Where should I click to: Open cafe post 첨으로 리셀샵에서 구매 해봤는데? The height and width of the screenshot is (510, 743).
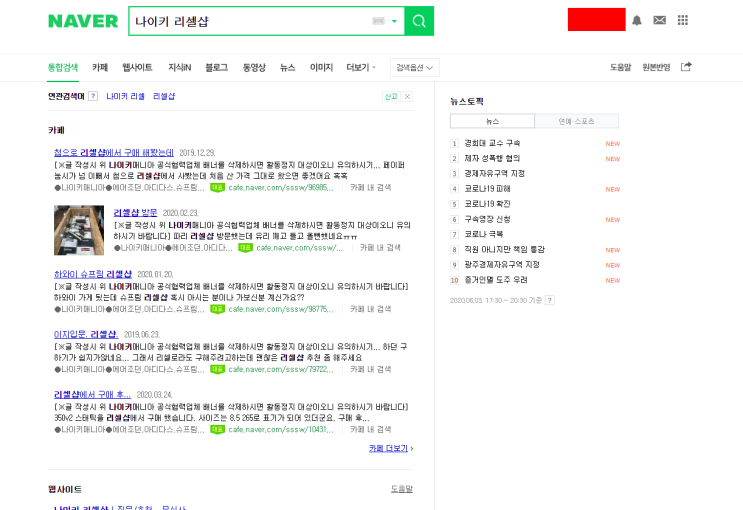(x=114, y=152)
